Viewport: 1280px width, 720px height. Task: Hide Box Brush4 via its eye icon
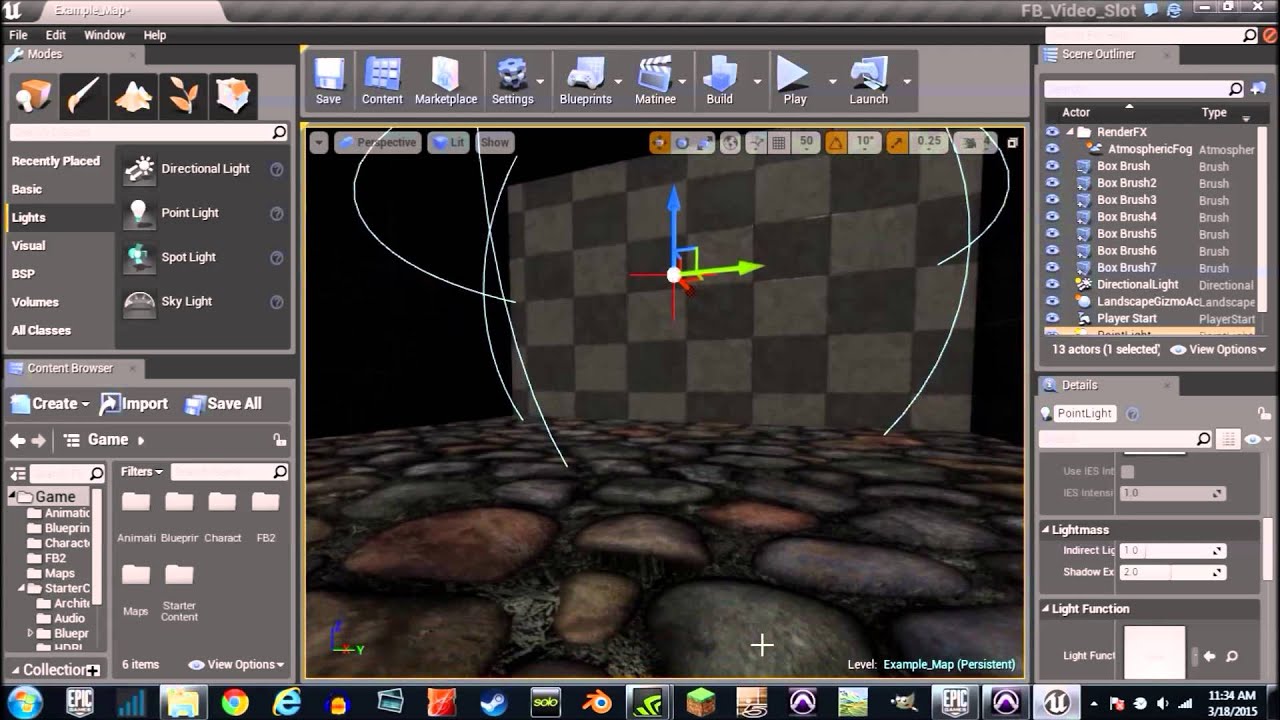coord(1052,217)
